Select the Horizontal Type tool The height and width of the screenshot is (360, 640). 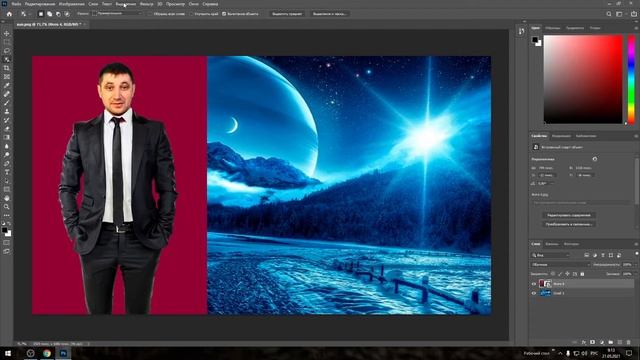[x=7, y=172]
